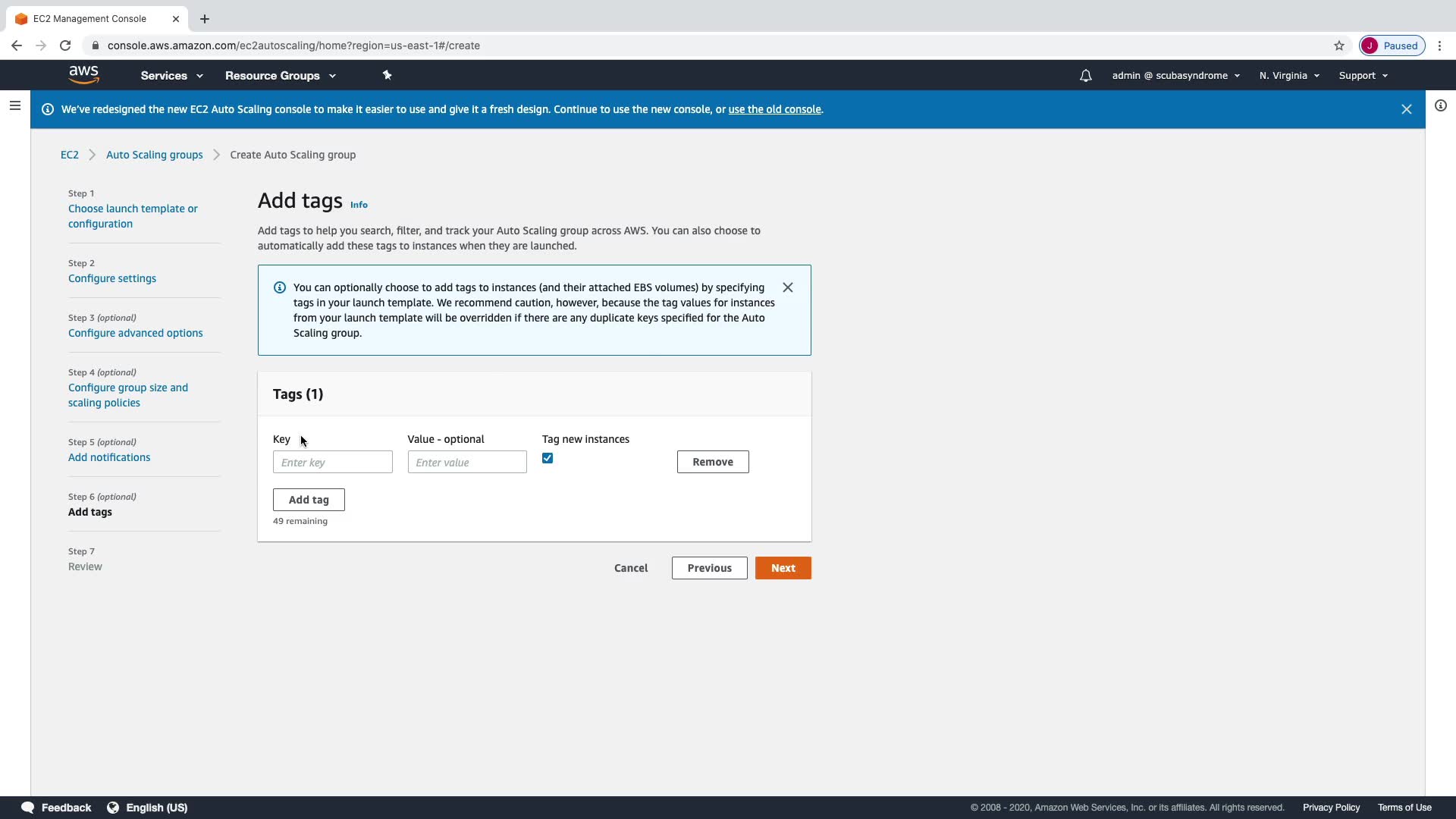Click the Add tag button
This screenshot has width=1456, height=819.
pos(309,500)
